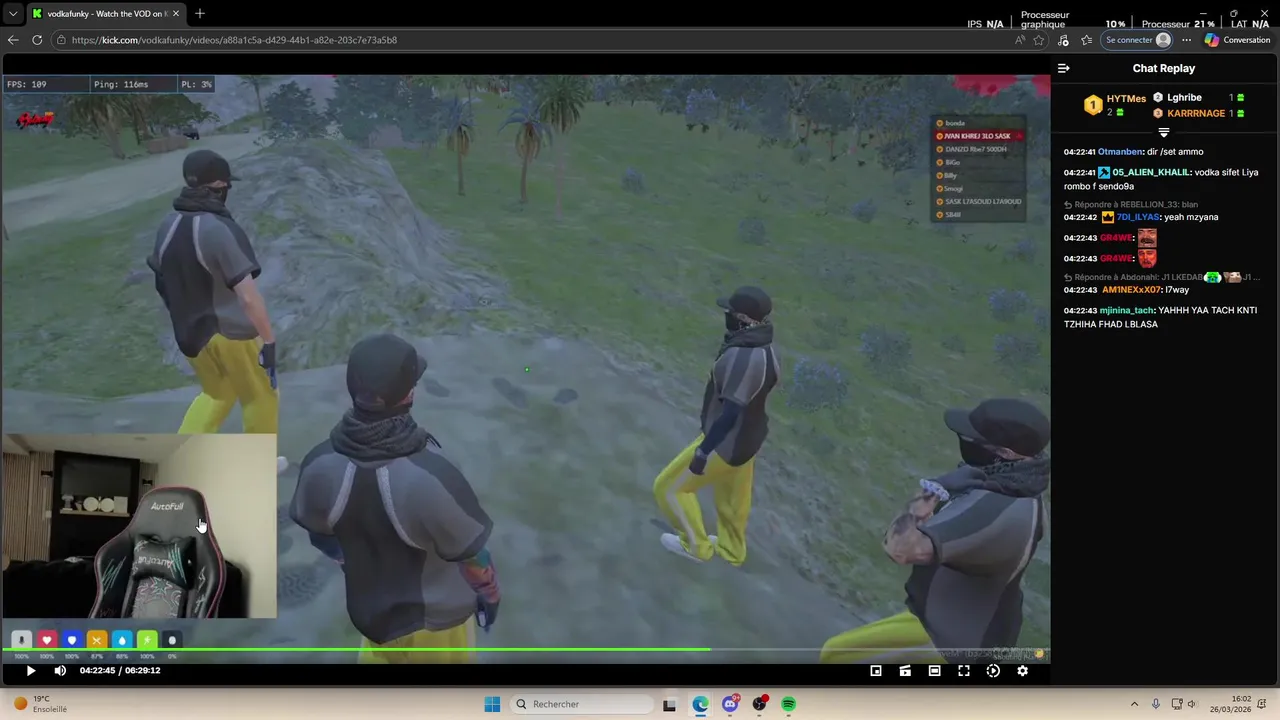The height and width of the screenshot is (720, 1280).
Task: Click the Chat Replay heading
Action: pos(1163,68)
